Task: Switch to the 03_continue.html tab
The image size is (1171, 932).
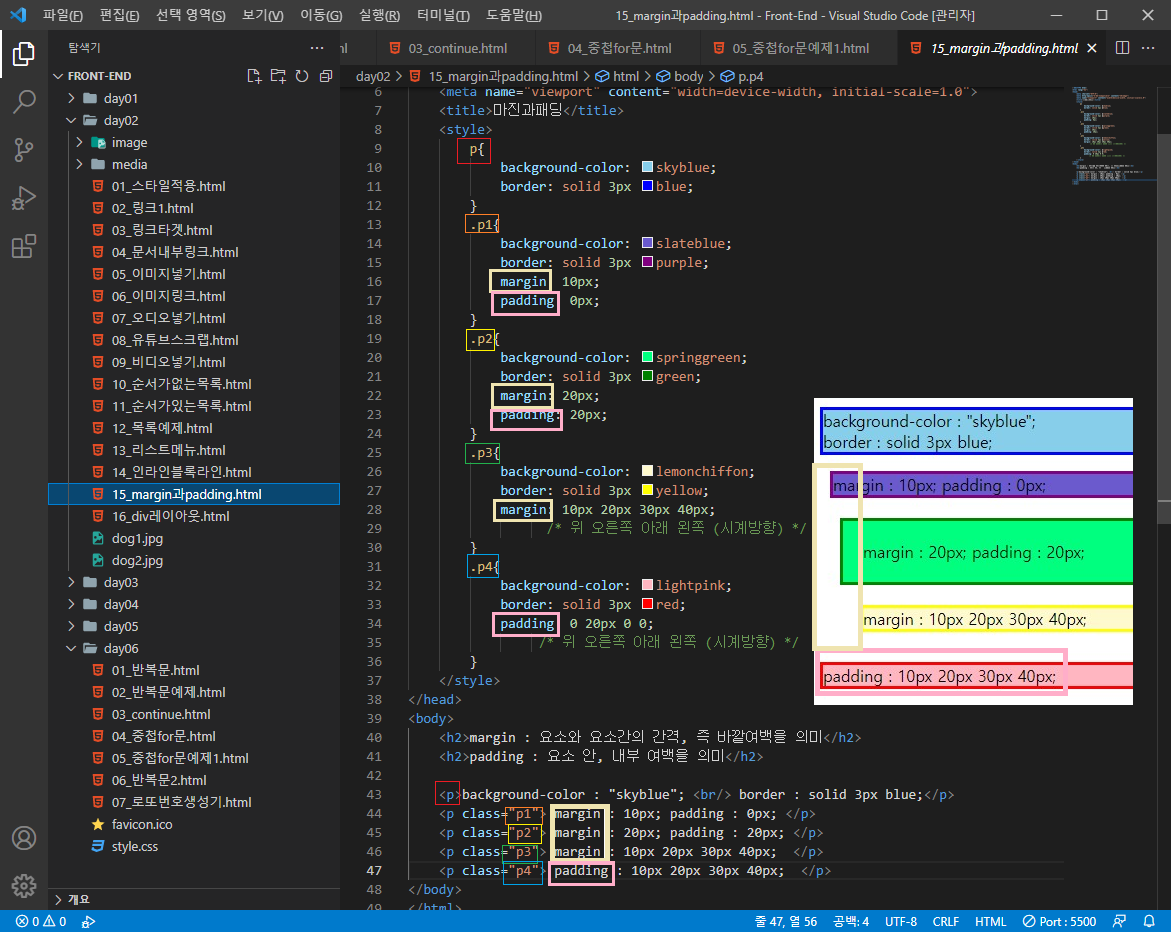Action: click(457, 48)
